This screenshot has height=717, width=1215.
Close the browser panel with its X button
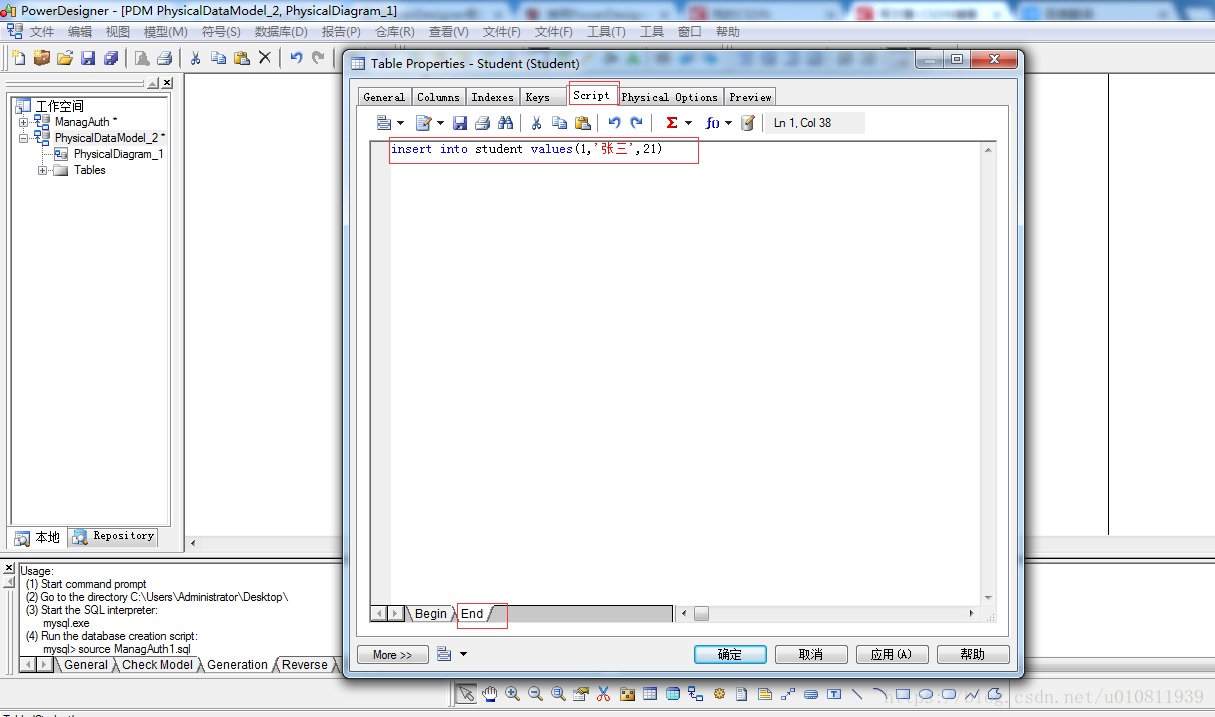coord(167,84)
